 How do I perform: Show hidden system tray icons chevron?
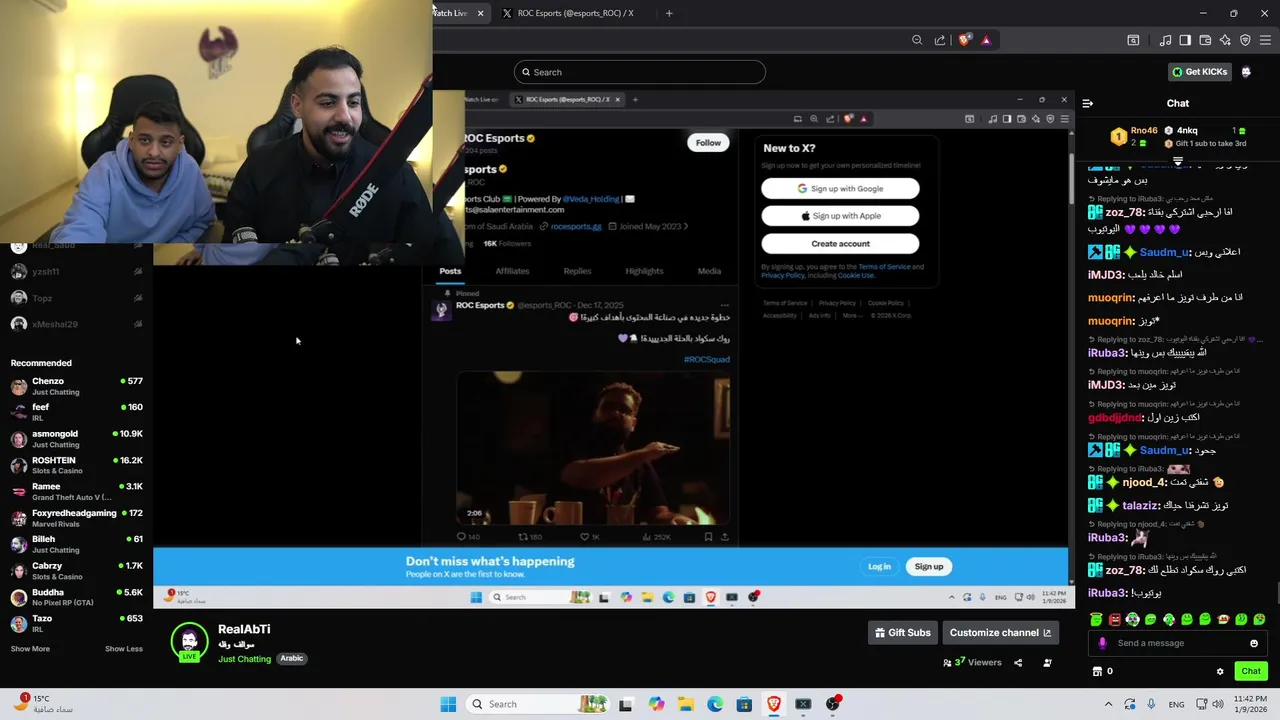[1108, 704]
